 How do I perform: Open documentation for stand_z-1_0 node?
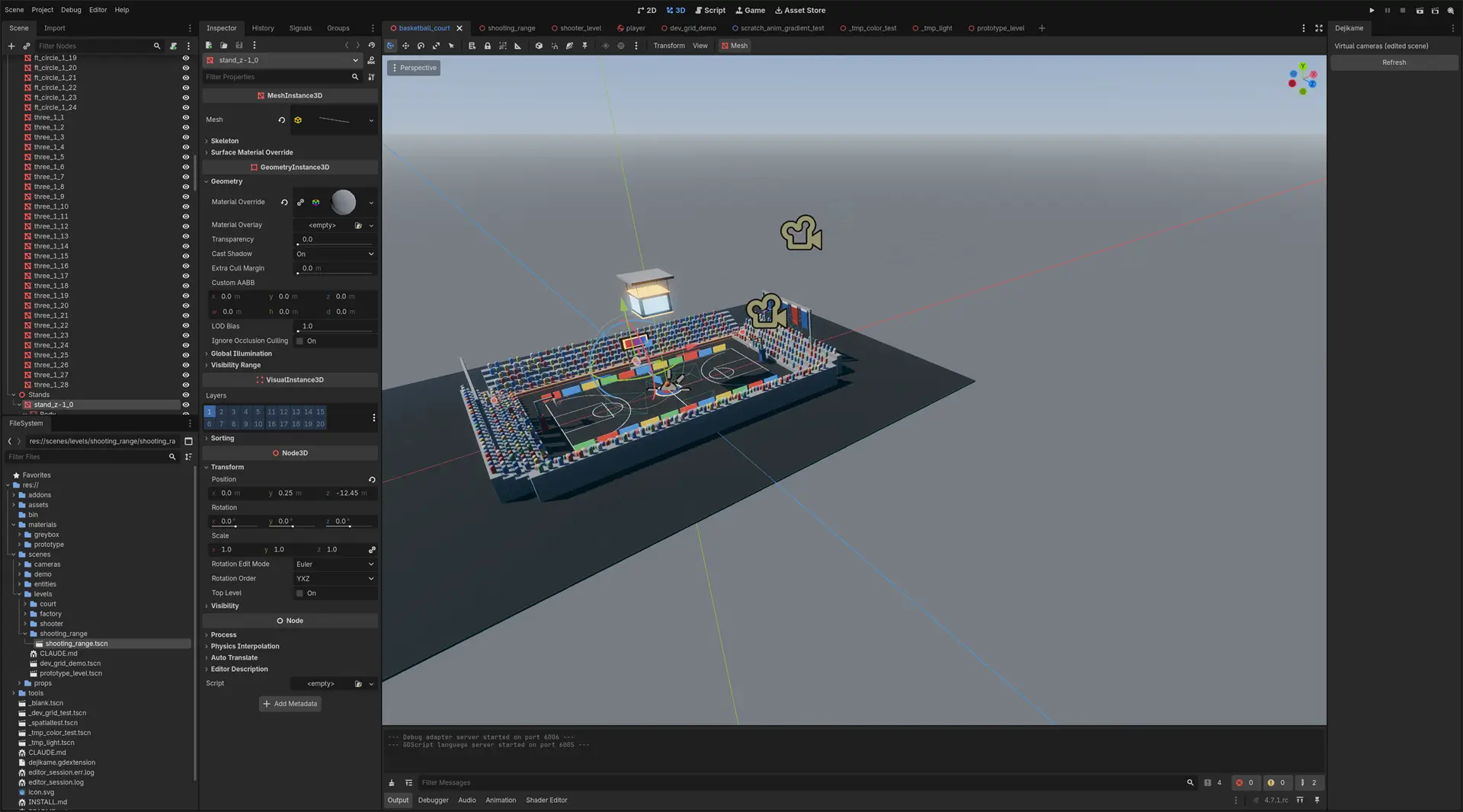click(371, 60)
